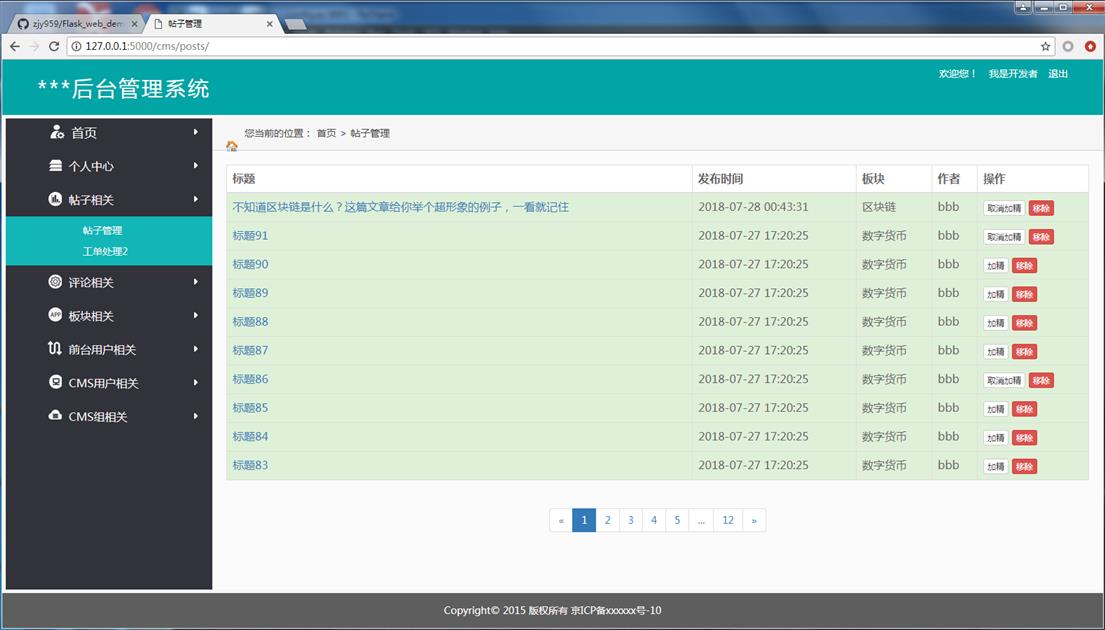Click 取消加精 for the 区块链 post

pos(1004,208)
